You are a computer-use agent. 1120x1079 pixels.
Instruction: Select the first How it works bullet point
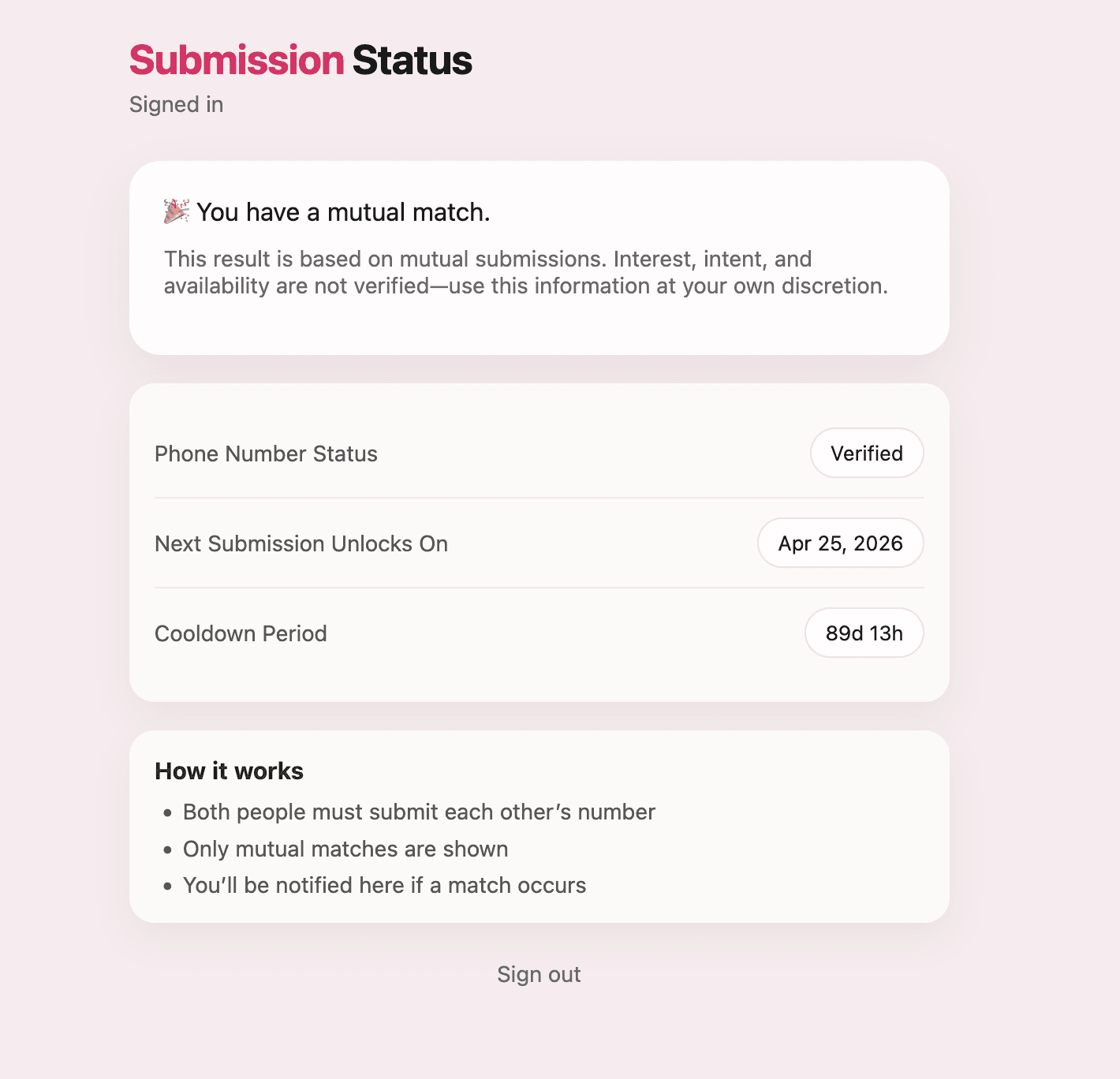[419, 811]
